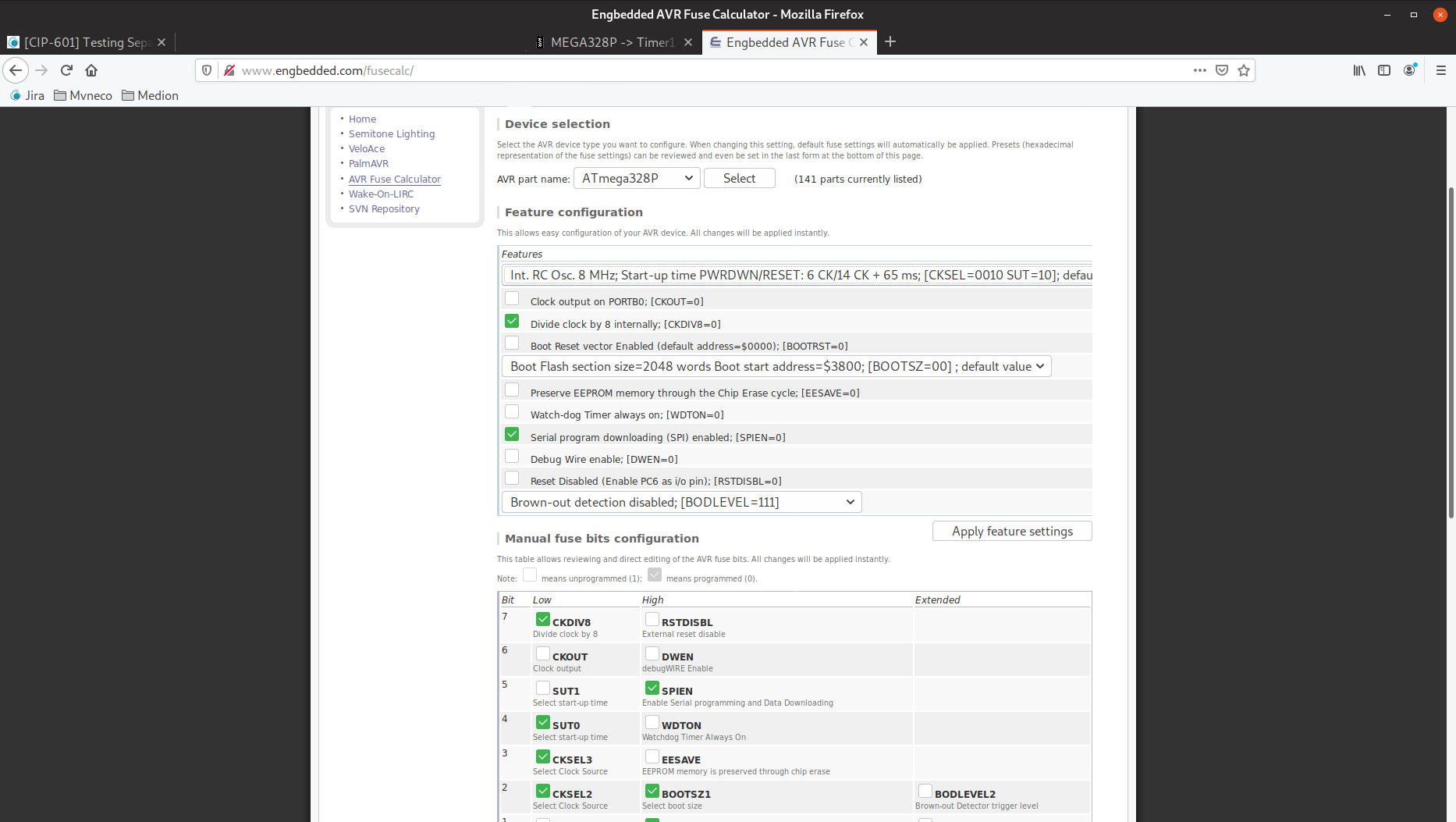Viewport: 1456px width, 822px height.
Task: Open page actions three-dot menu
Action: (1200, 70)
